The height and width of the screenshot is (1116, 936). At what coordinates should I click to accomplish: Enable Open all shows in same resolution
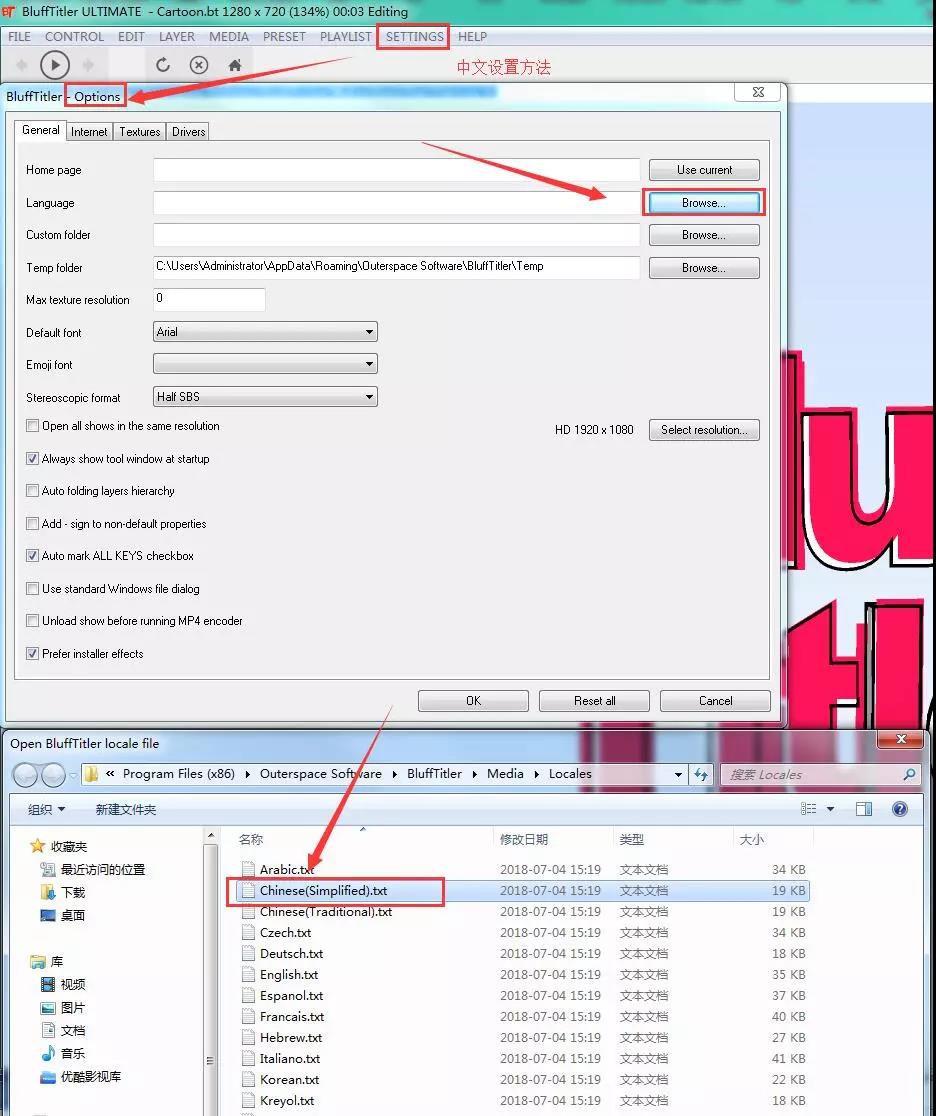(32, 426)
